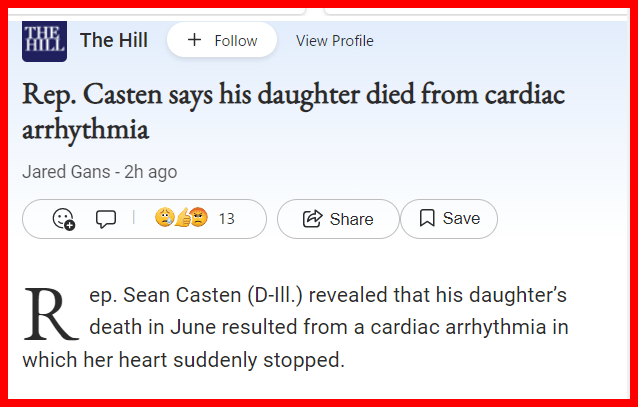View the 13 reactions count

pyautogui.click(x=226, y=219)
